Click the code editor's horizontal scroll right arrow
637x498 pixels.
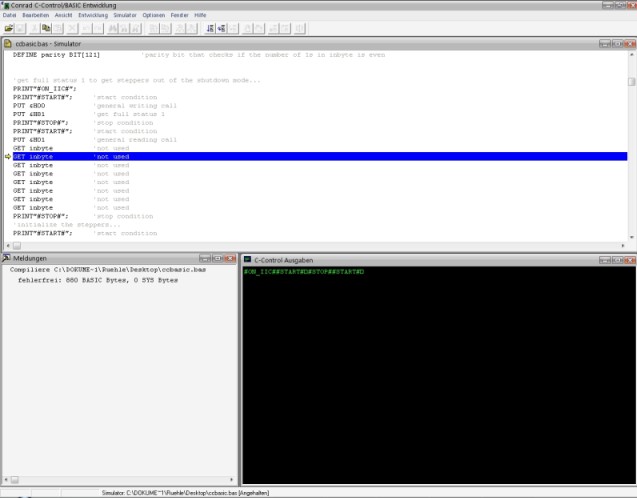tap(623, 245)
